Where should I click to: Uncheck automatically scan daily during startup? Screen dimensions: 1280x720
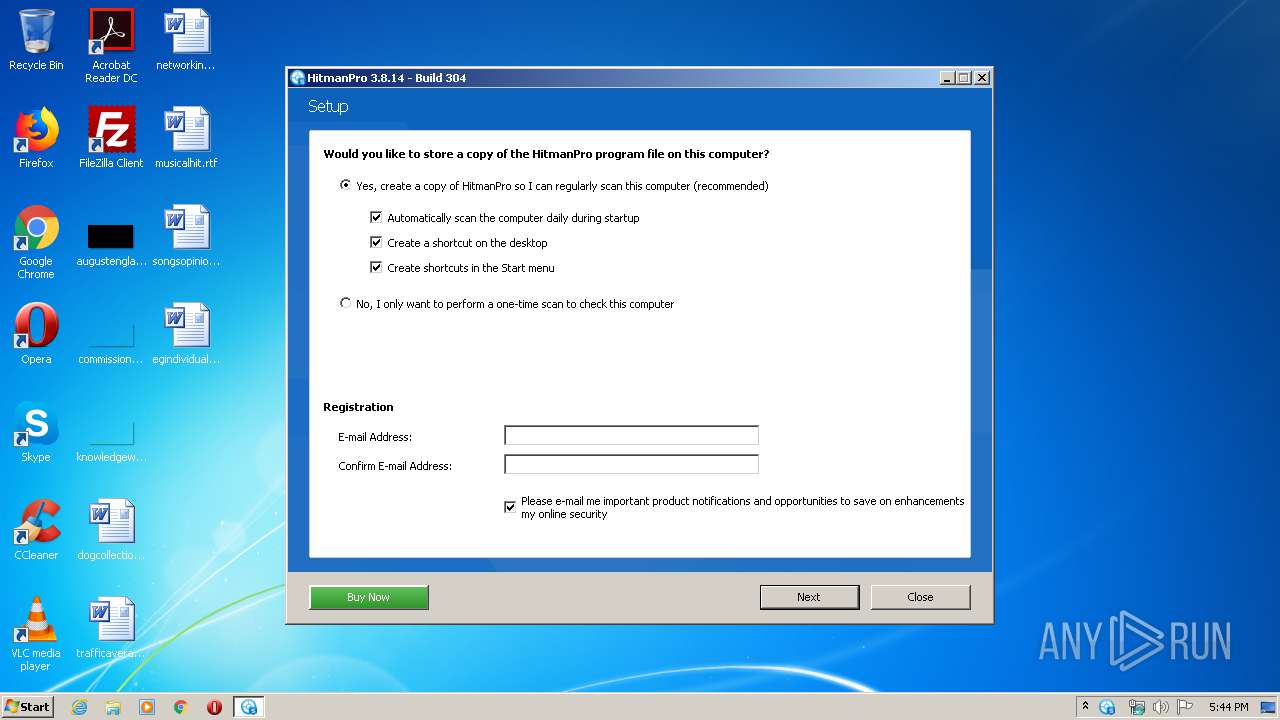point(376,217)
